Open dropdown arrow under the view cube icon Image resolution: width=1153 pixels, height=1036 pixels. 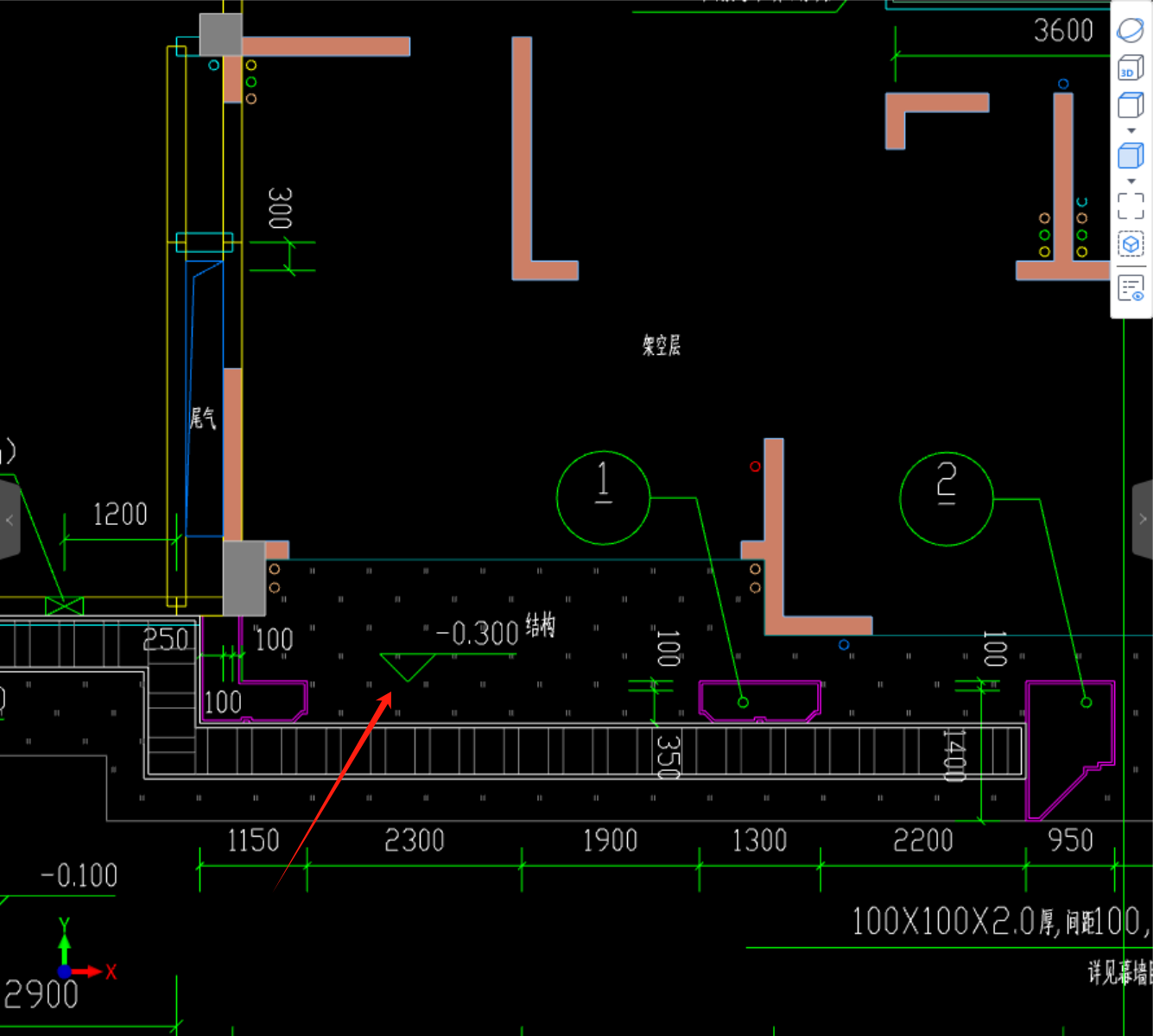(x=1131, y=131)
